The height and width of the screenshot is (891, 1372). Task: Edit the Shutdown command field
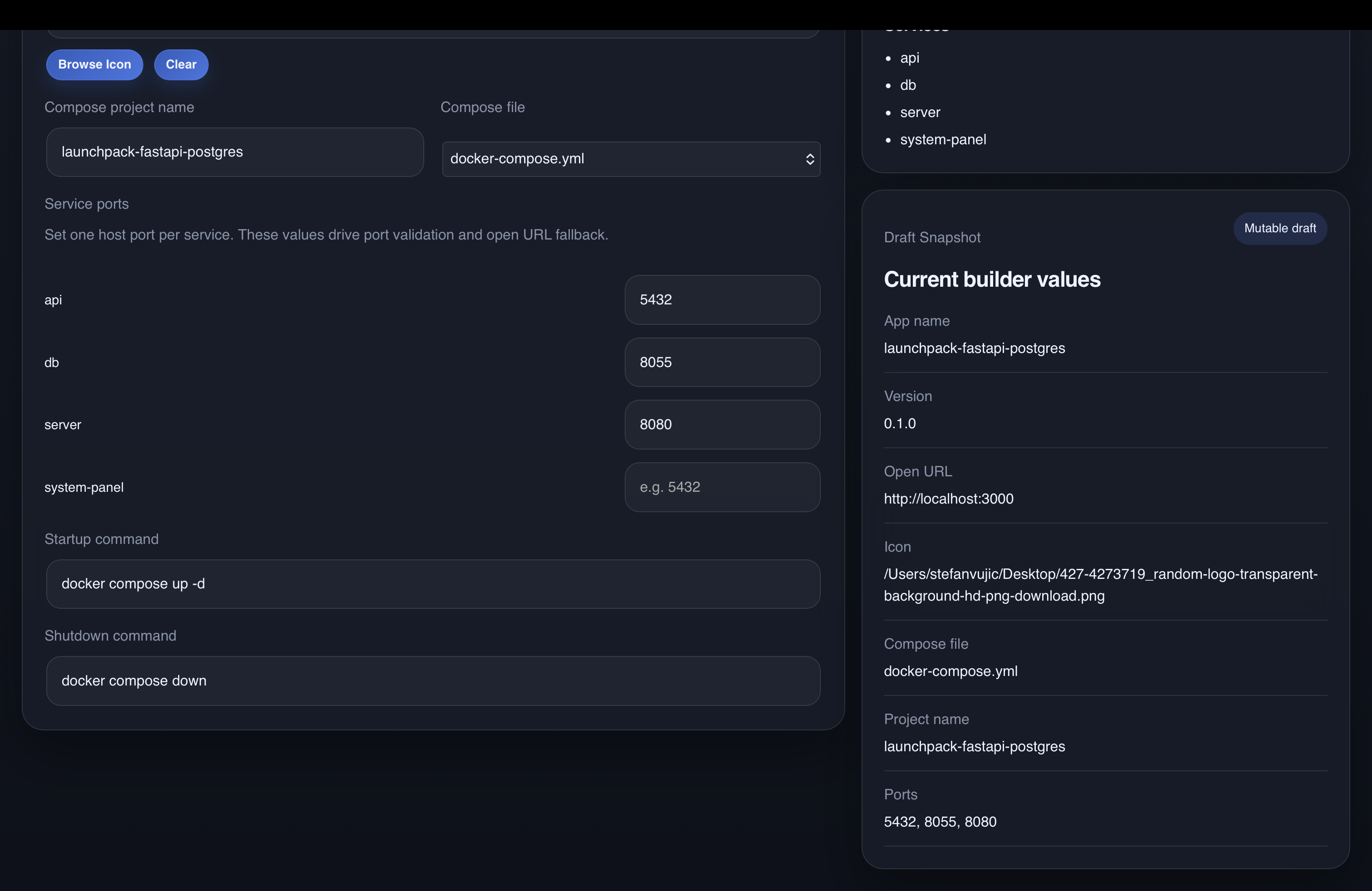click(433, 680)
